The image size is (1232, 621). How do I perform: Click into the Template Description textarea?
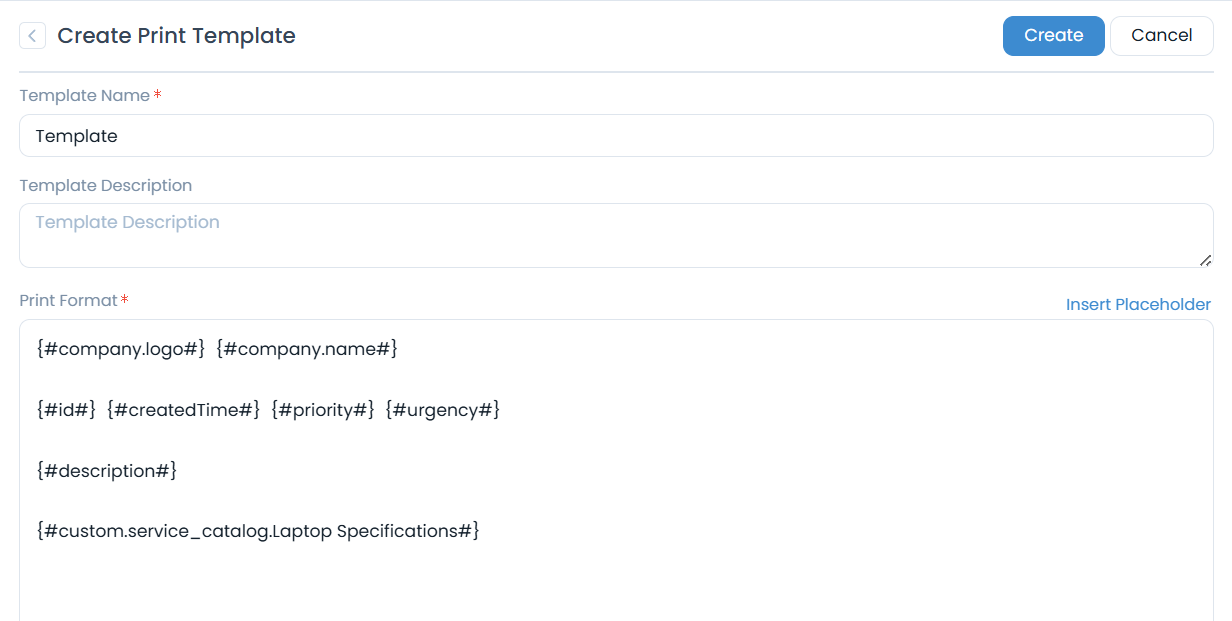coord(610,235)
